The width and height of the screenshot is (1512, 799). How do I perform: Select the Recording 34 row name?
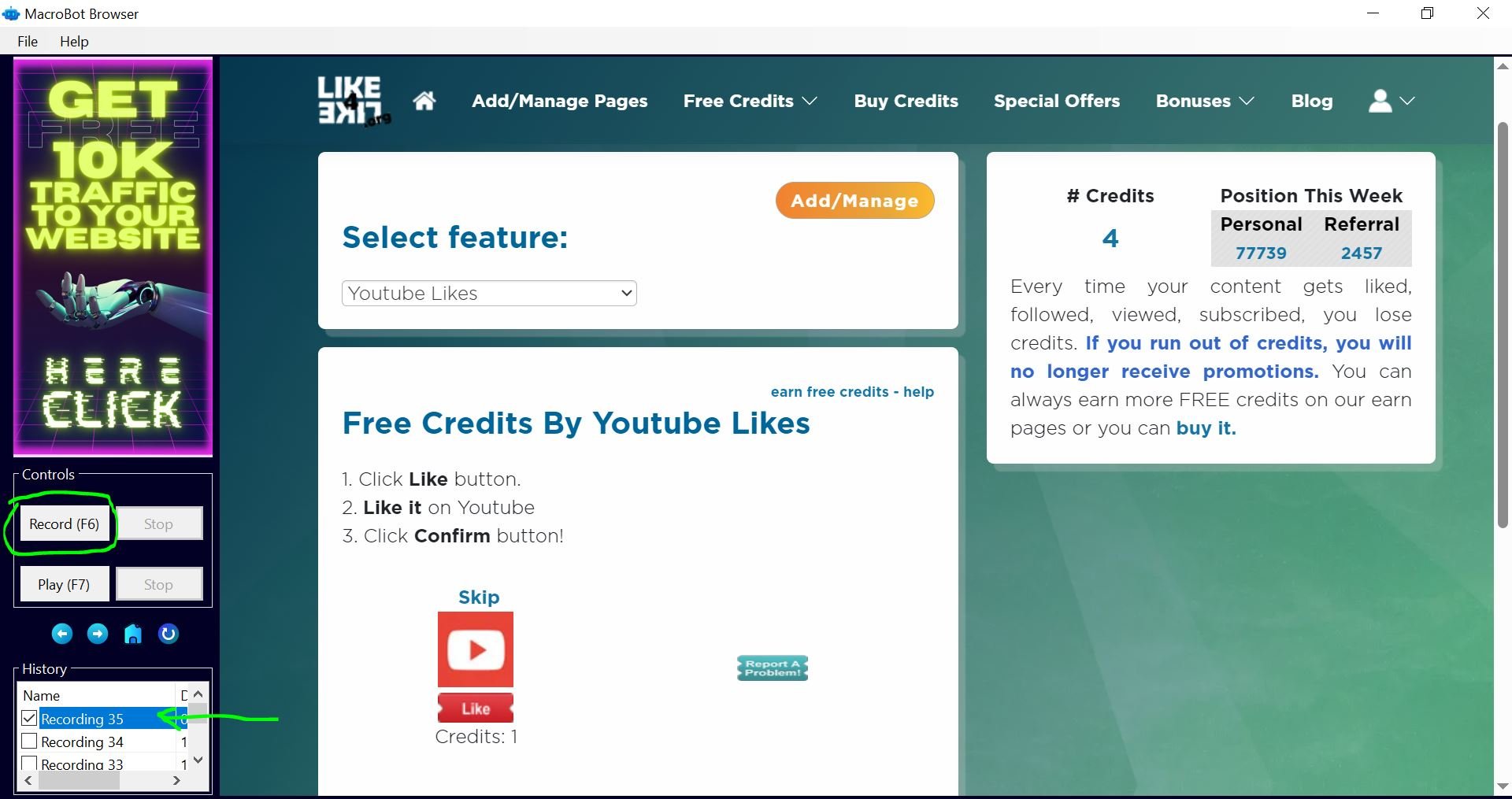(x=82, y=742)
